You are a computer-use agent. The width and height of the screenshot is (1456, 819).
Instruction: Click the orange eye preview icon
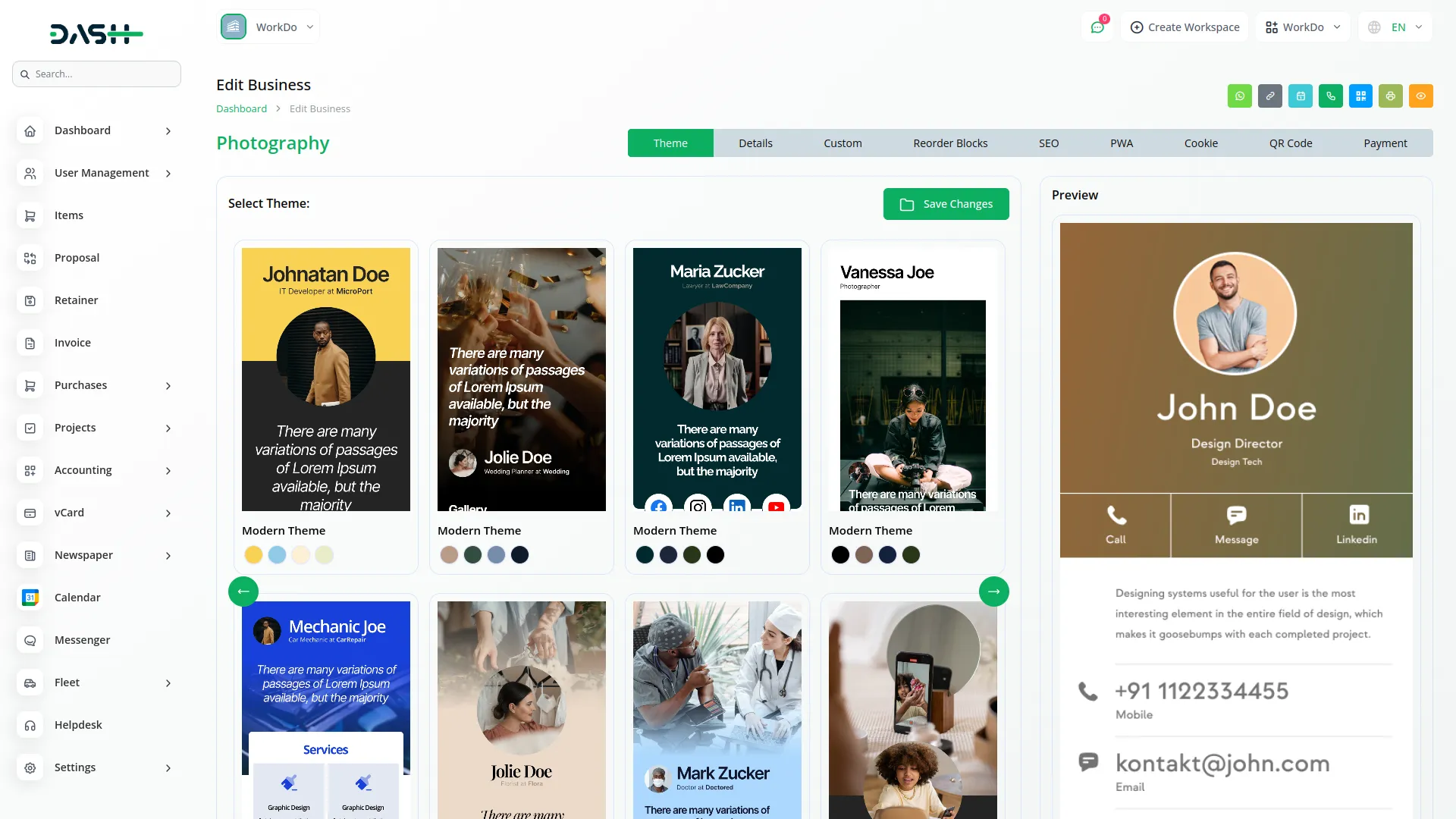1421,96
